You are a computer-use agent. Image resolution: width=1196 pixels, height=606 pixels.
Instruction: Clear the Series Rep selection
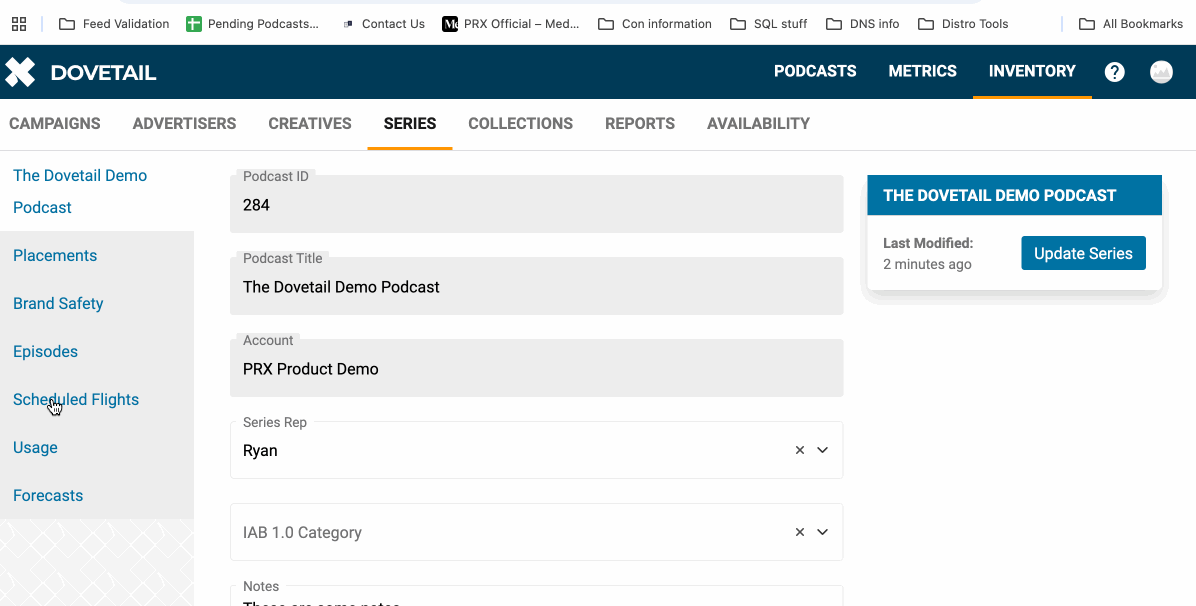click(799, 450)
